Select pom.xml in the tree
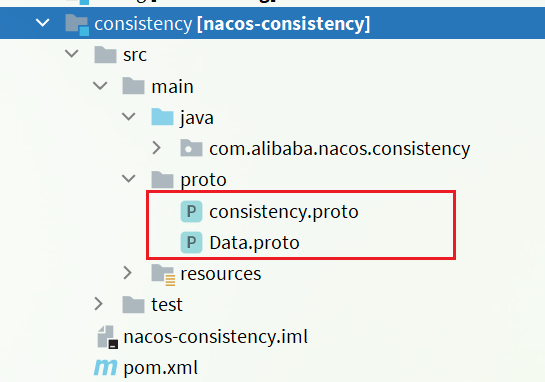The height and width of the screenshot is (382, 545). click(161, 368)
